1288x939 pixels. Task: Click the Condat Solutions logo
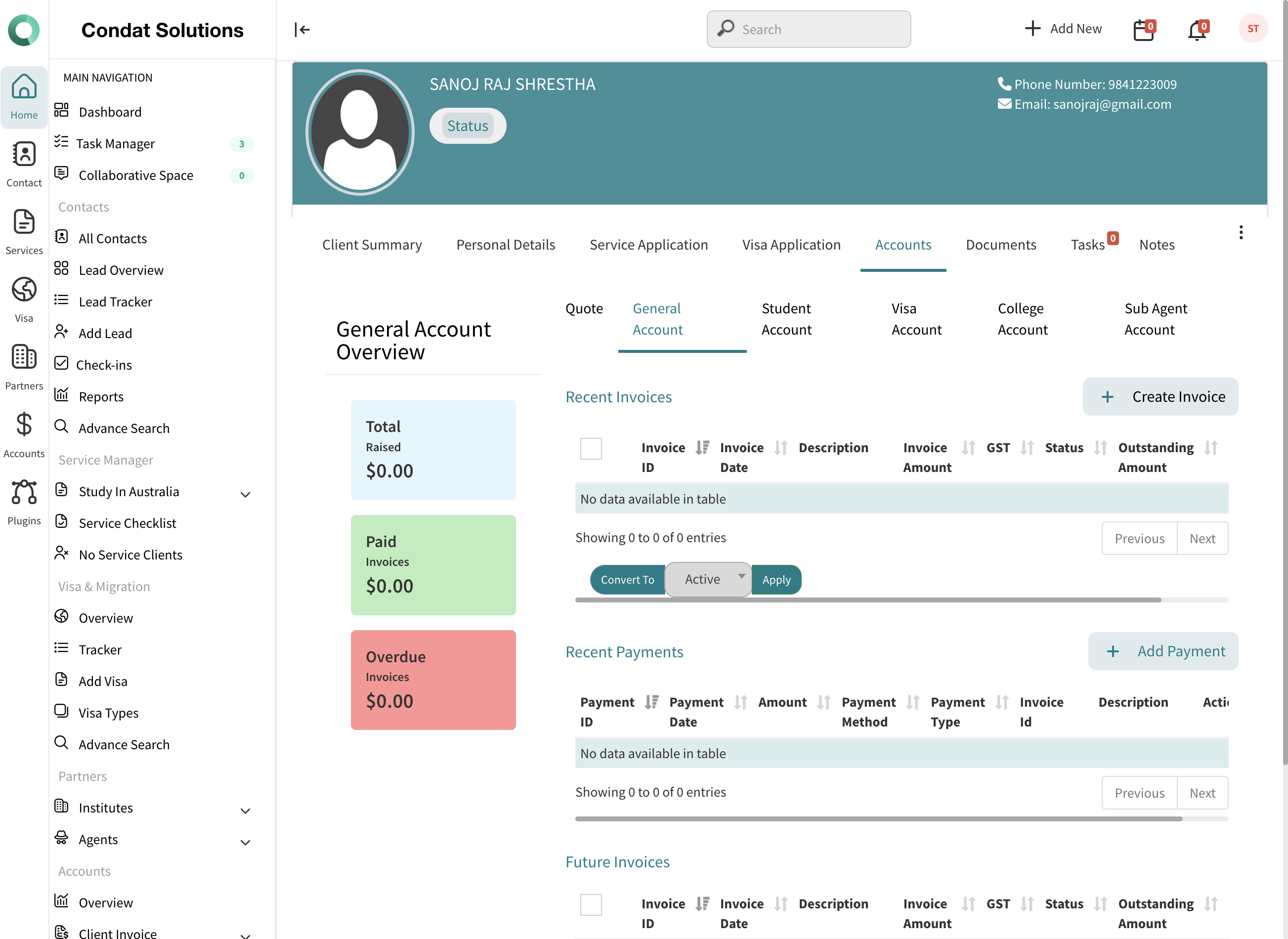pos(24,30)
